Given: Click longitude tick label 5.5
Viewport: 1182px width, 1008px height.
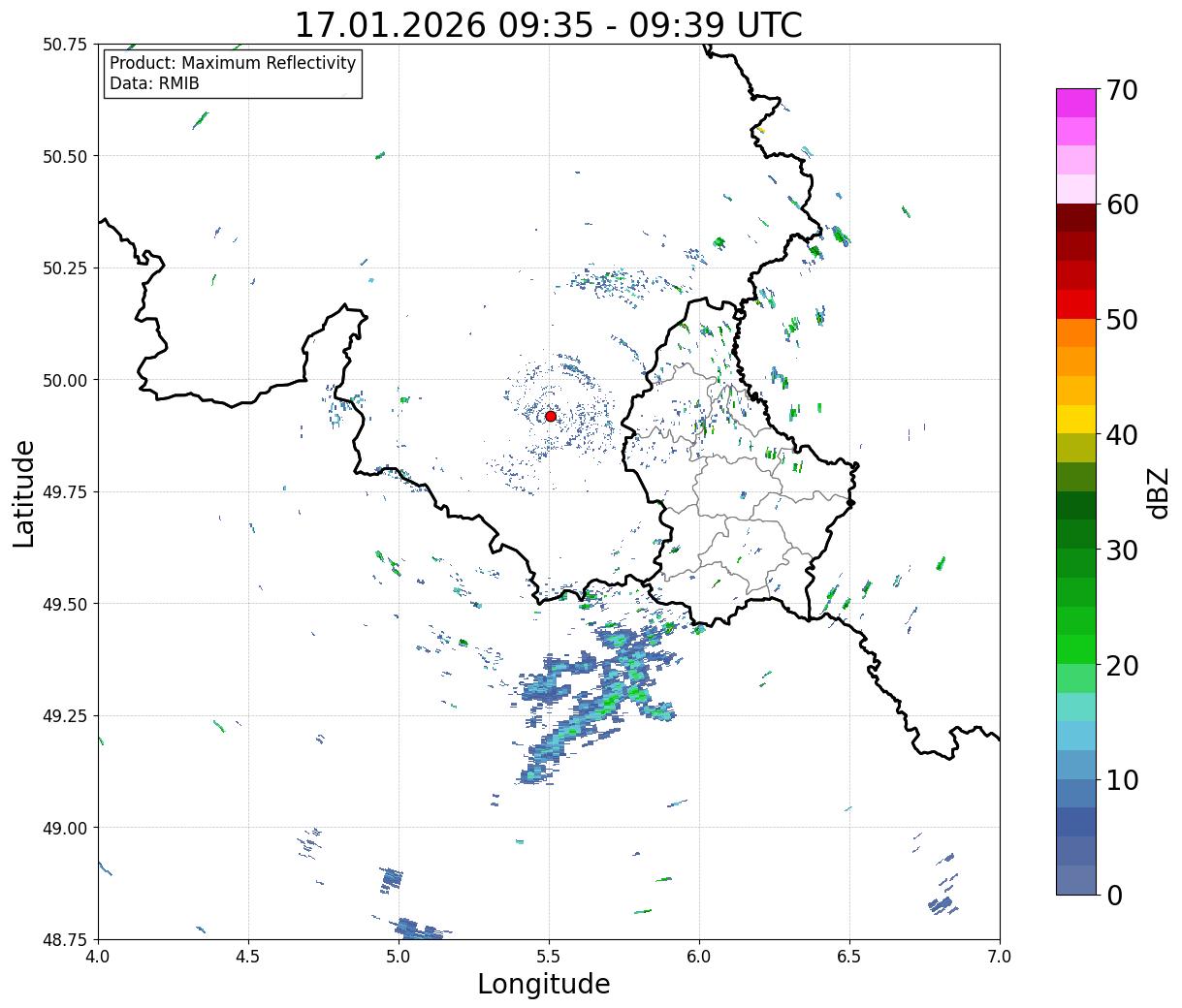Looking at the screenshot, I should tap(549, 957).
